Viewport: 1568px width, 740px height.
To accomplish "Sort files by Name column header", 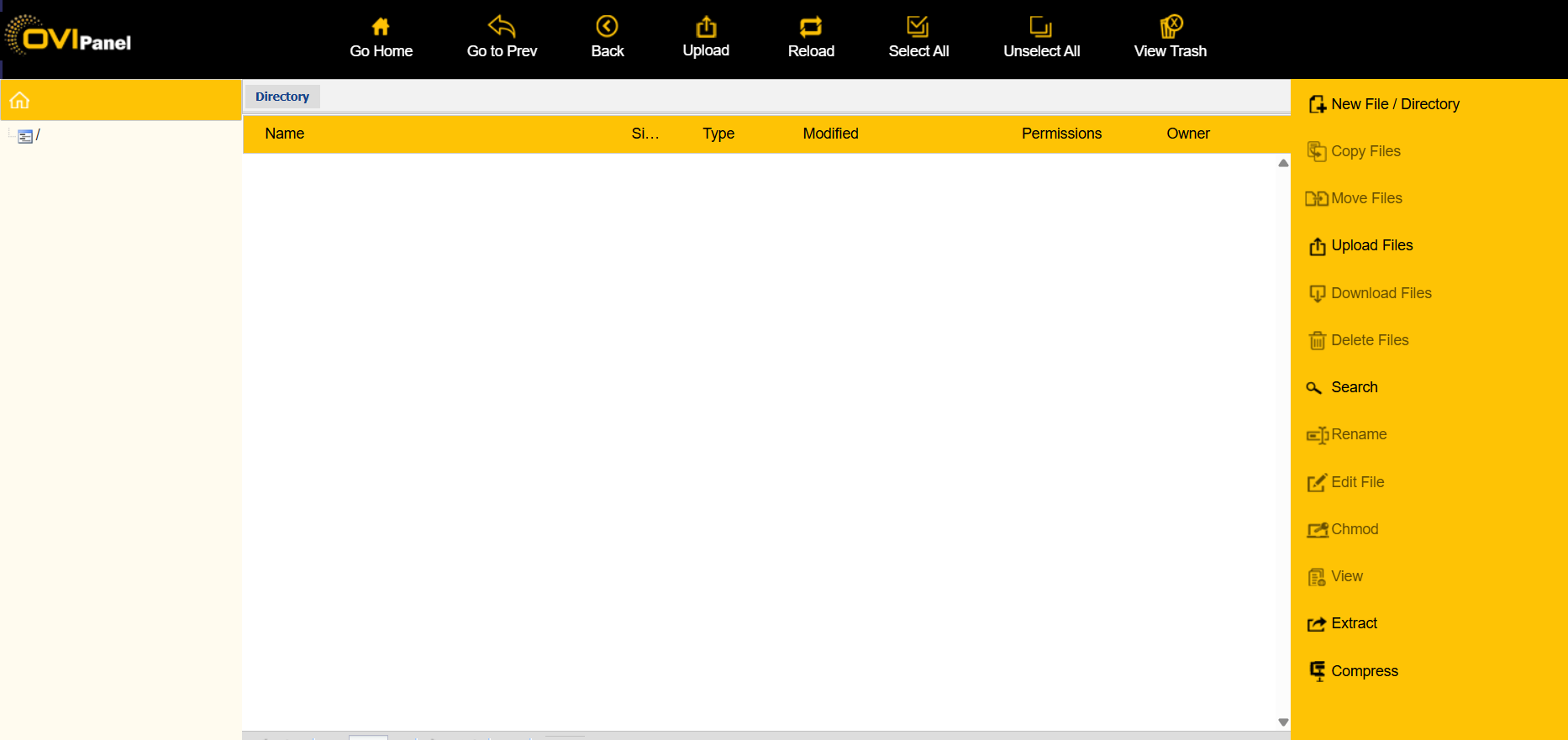I will tap(285, 134).
